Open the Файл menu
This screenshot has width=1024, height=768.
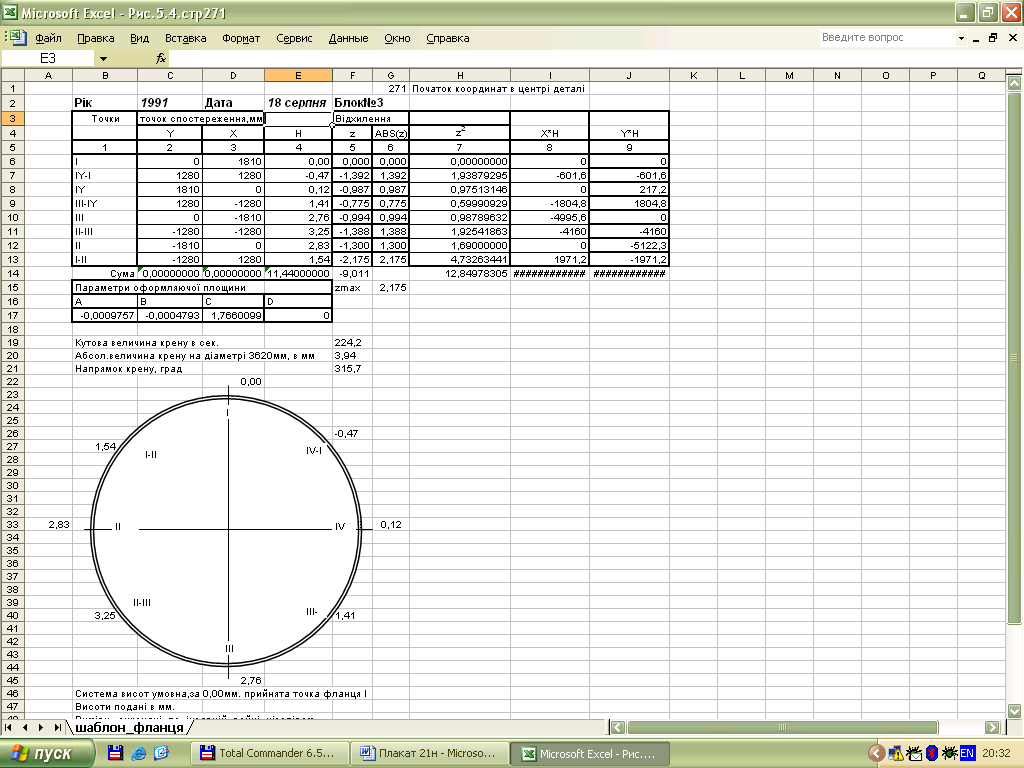[48, 38]
